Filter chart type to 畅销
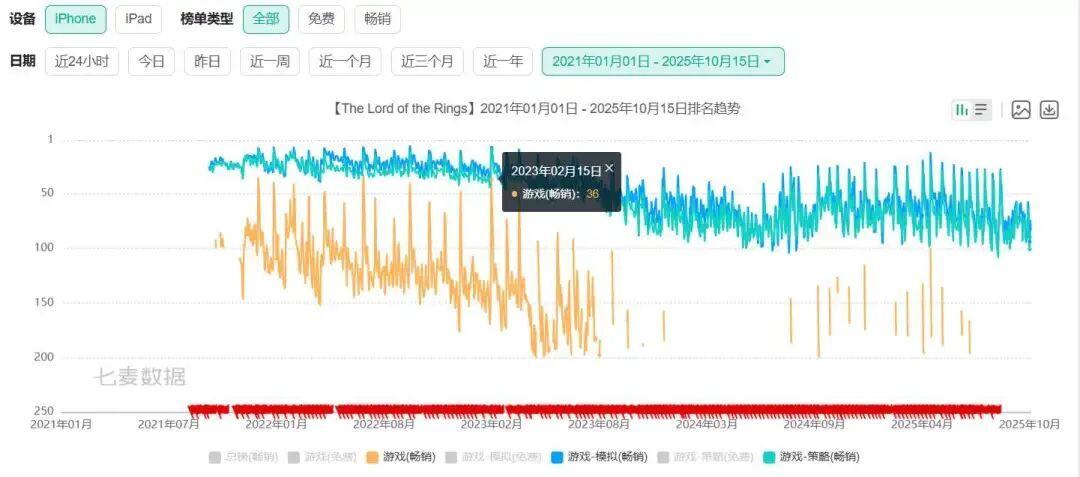Image resolution: width=1080 pixels, height=477 pixels. coord(377,19)
